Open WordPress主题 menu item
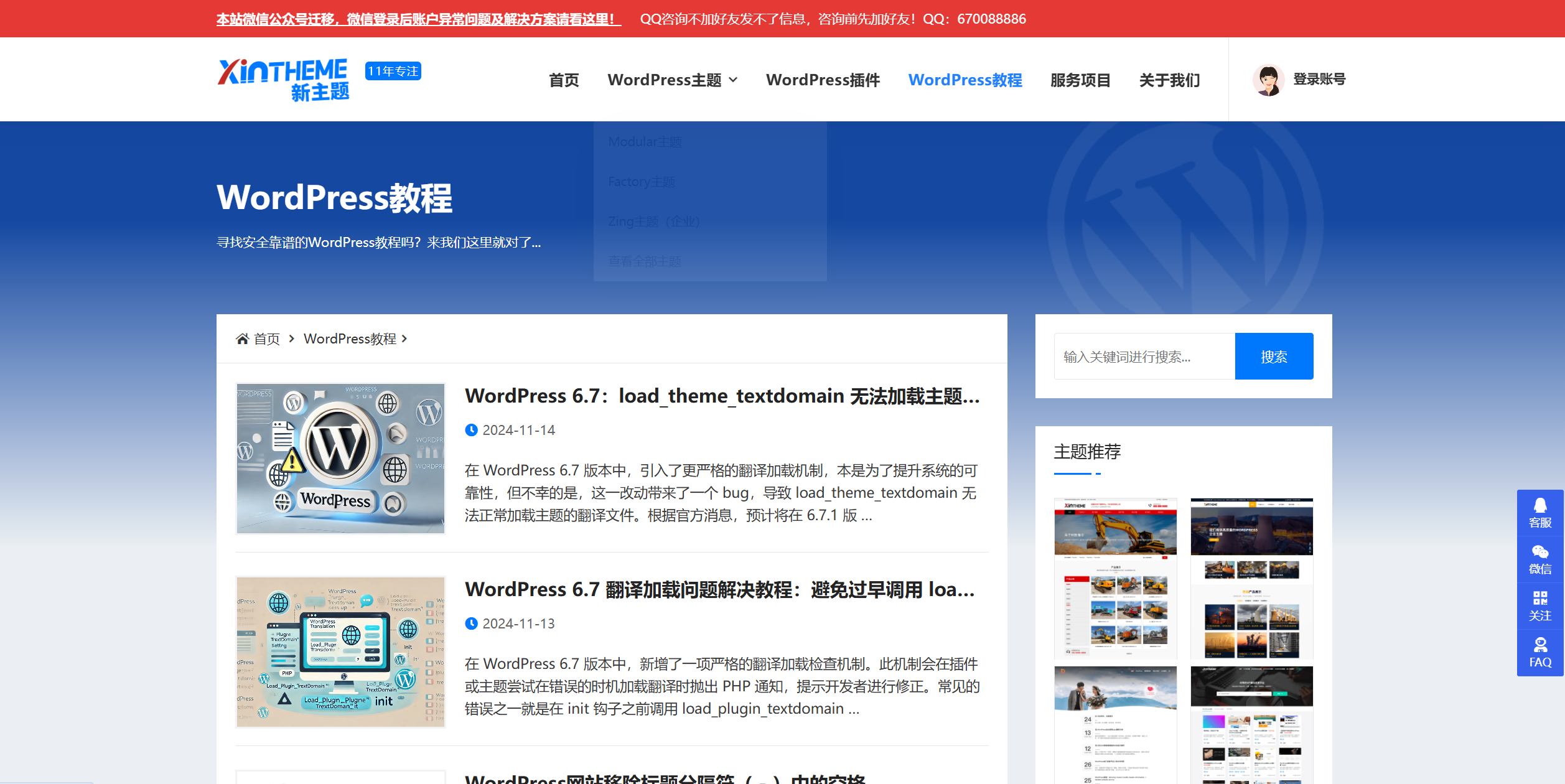Screen dimensions: 1565x784 [665, 80]
